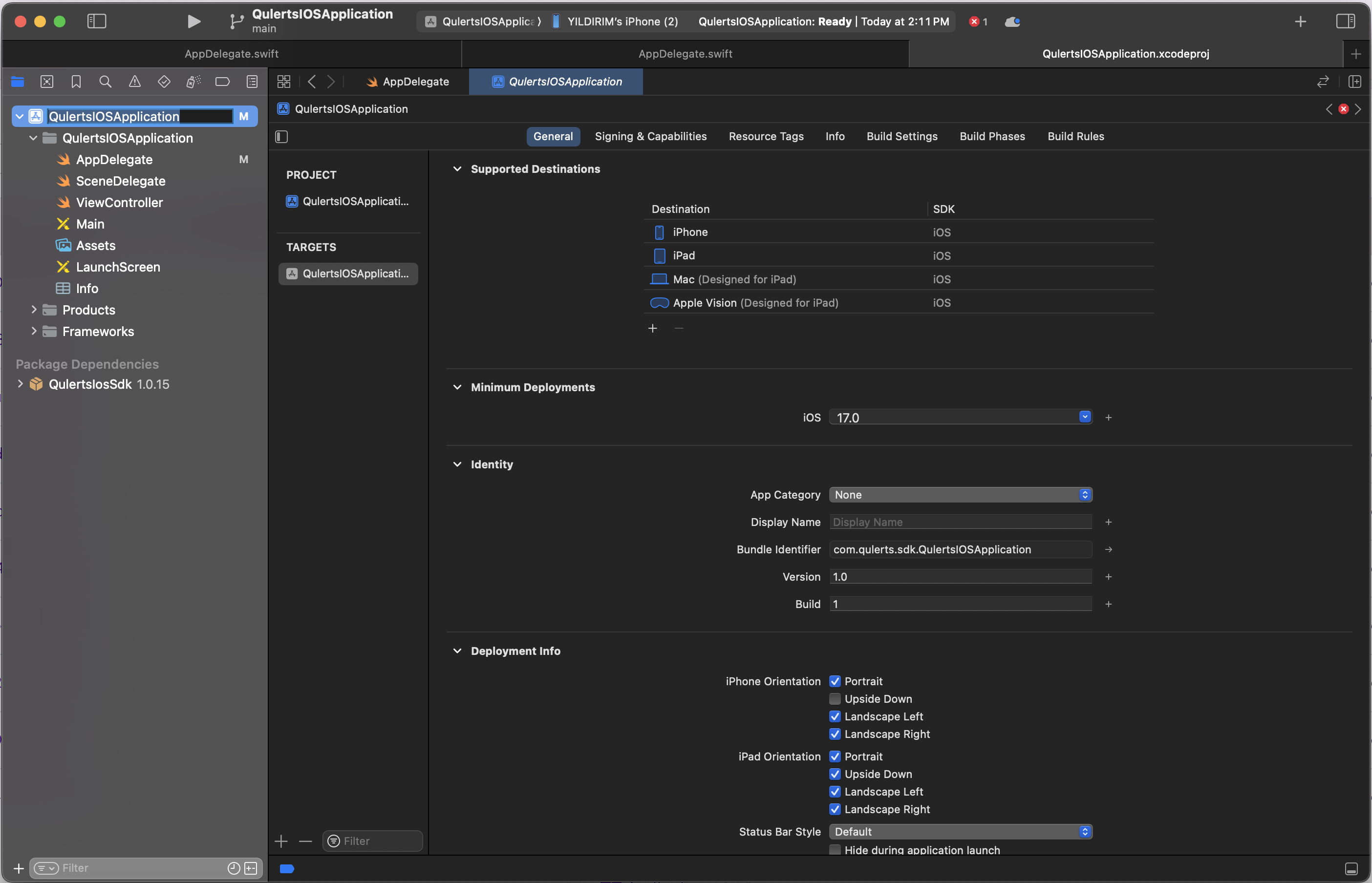The height and width of the screenshot is (883, 1372).
Task: Expand the Frameworks folder
Action: [34, 332]
